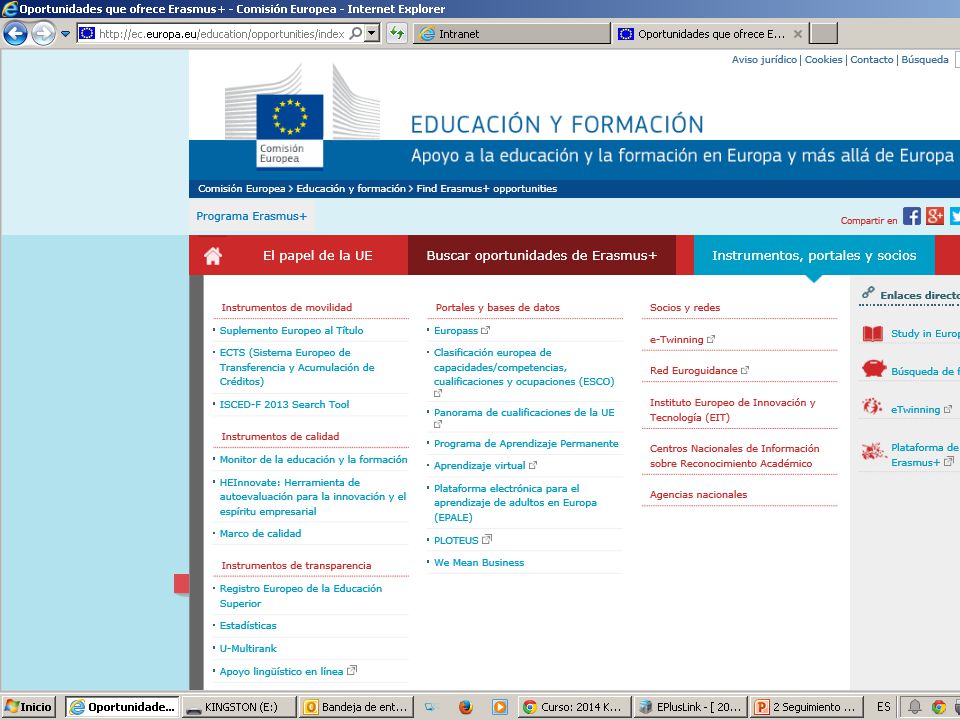Switch to the Intranet tab
Screen dimensions: 960x720
[x=512, y=34]
